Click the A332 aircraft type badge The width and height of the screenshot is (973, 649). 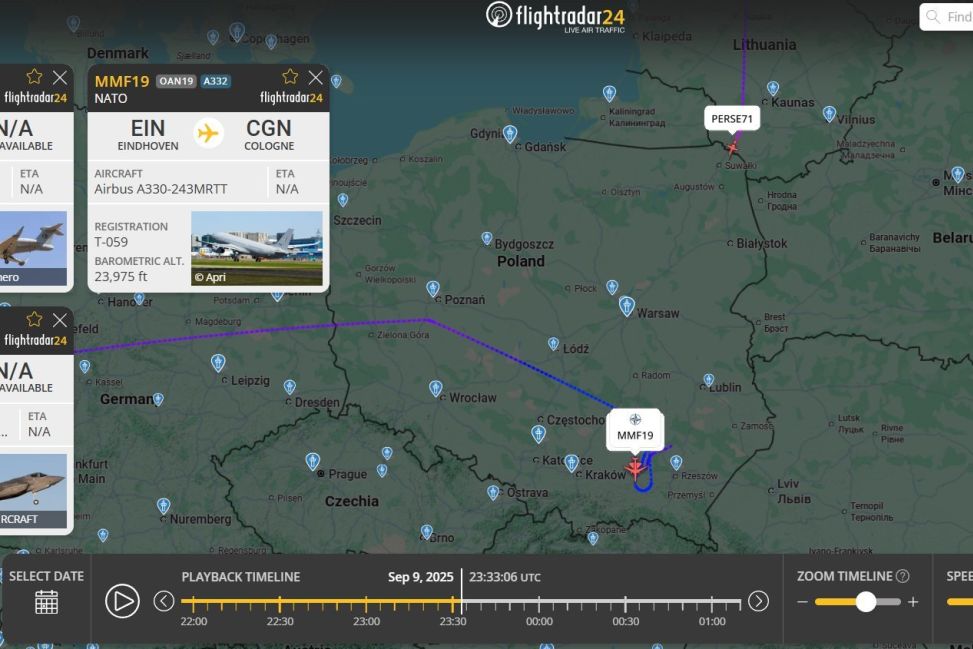pyautogui.click(x=215, y=81)
